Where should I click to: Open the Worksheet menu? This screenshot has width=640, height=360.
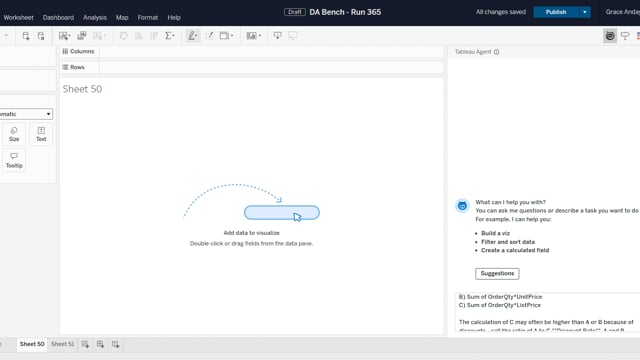18,18
